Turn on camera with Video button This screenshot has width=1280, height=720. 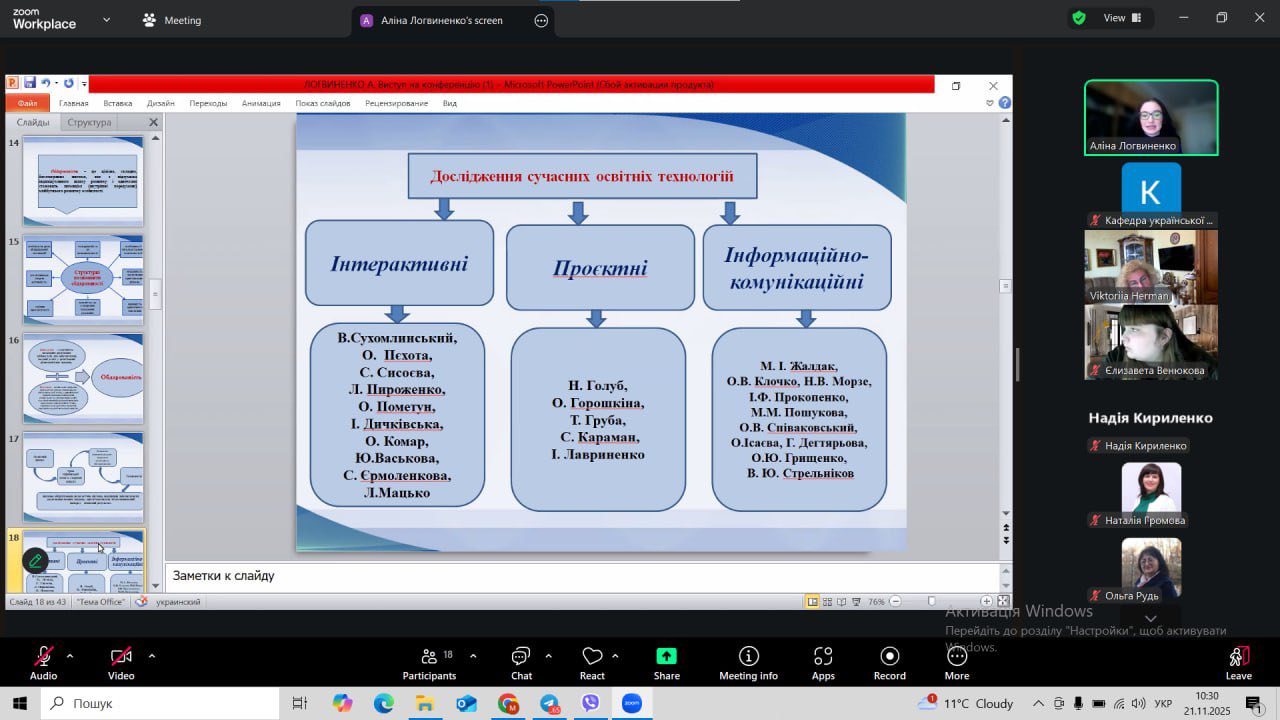tap(121, 662)
